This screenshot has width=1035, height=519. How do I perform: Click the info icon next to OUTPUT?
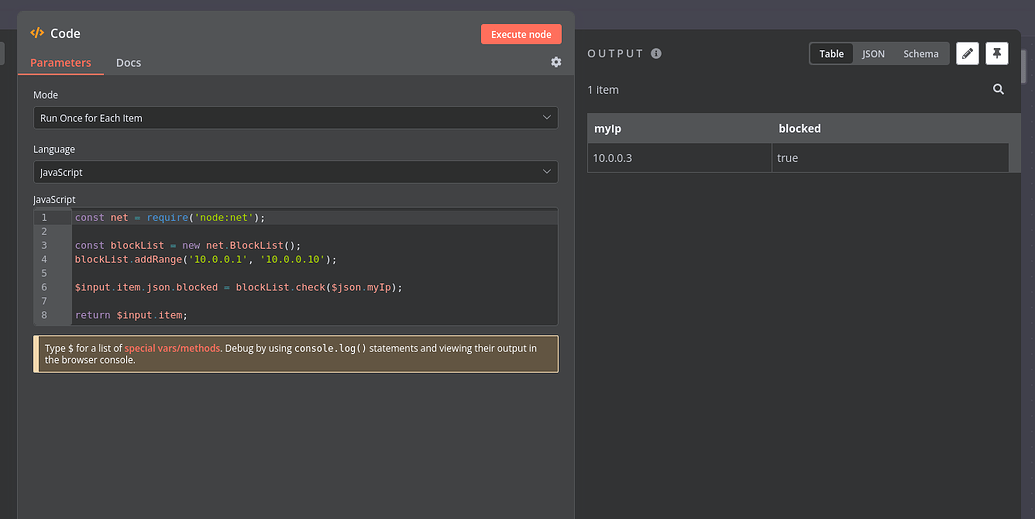point(656,53)
